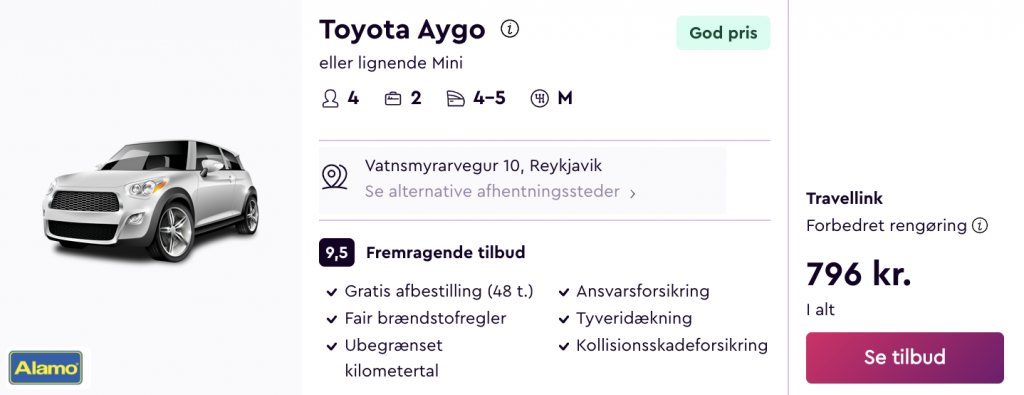Click the 796 kr. total price

tap(858, 274)
